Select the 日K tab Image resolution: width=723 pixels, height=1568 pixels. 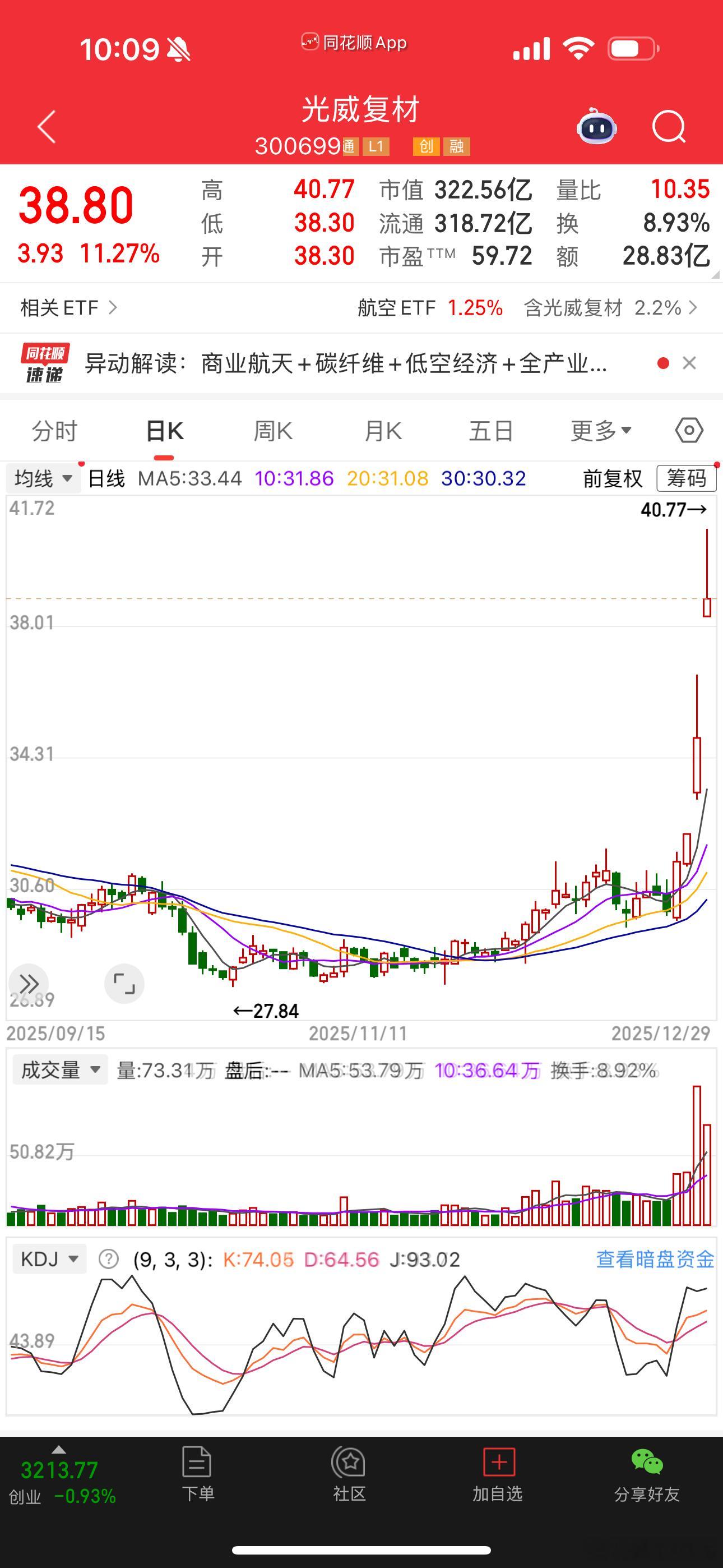tap(164, 431)
